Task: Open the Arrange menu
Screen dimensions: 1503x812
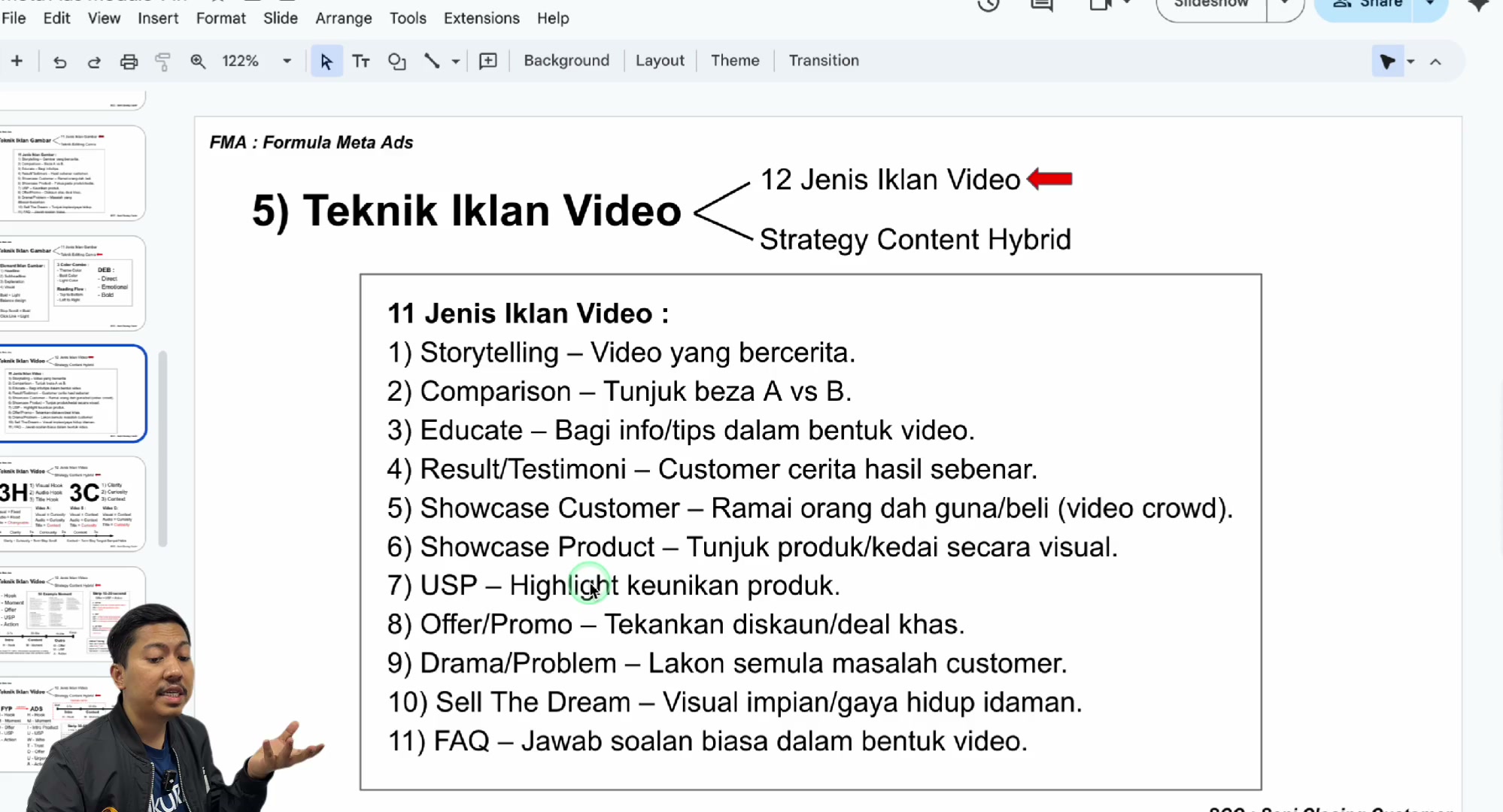Action: coord(343,18)
